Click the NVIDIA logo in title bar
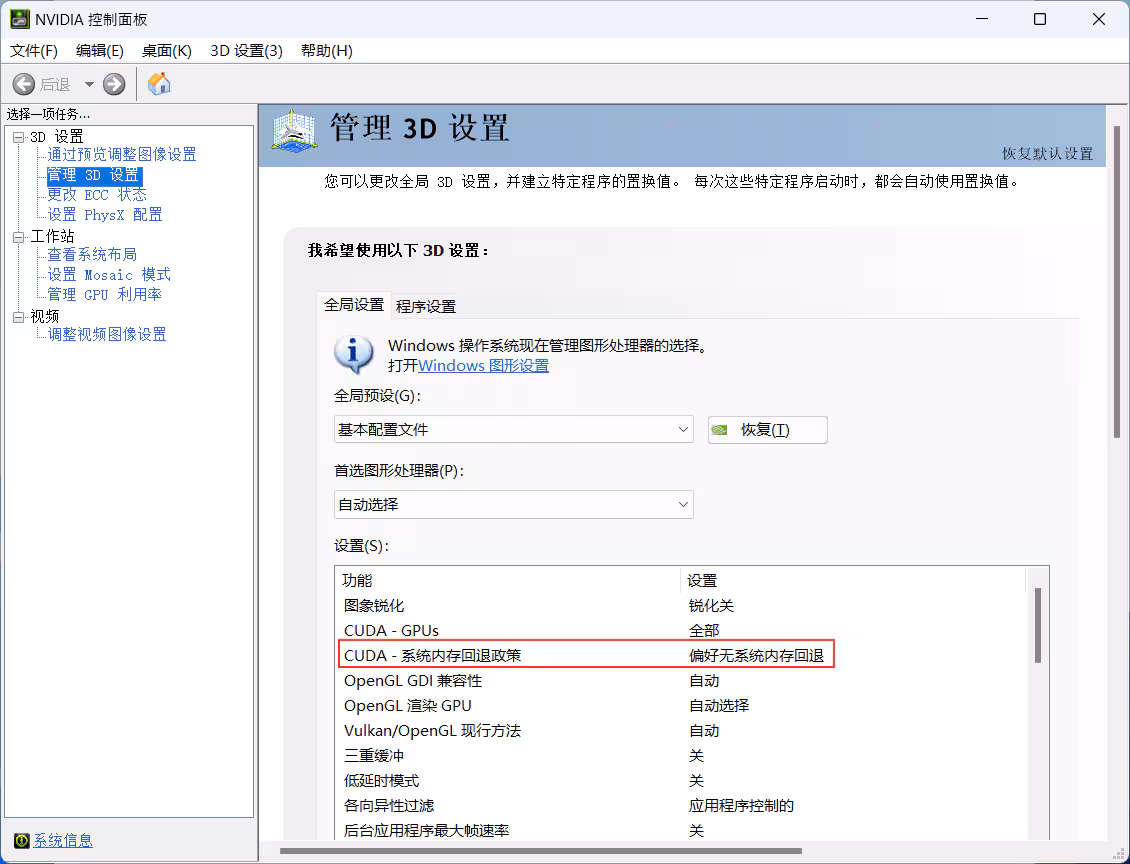The width and height of the screenshot is (1130, 864). [19, 19]
